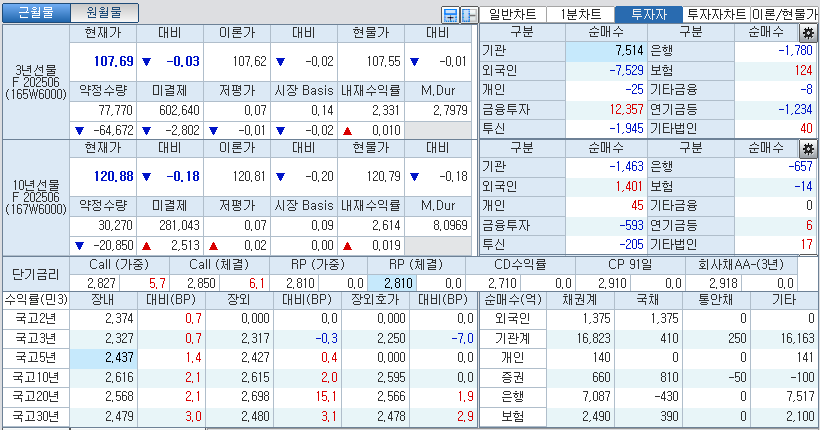Select the 투자자차트 tab
The image size is (820, 430).
click(x=717, y=14)
